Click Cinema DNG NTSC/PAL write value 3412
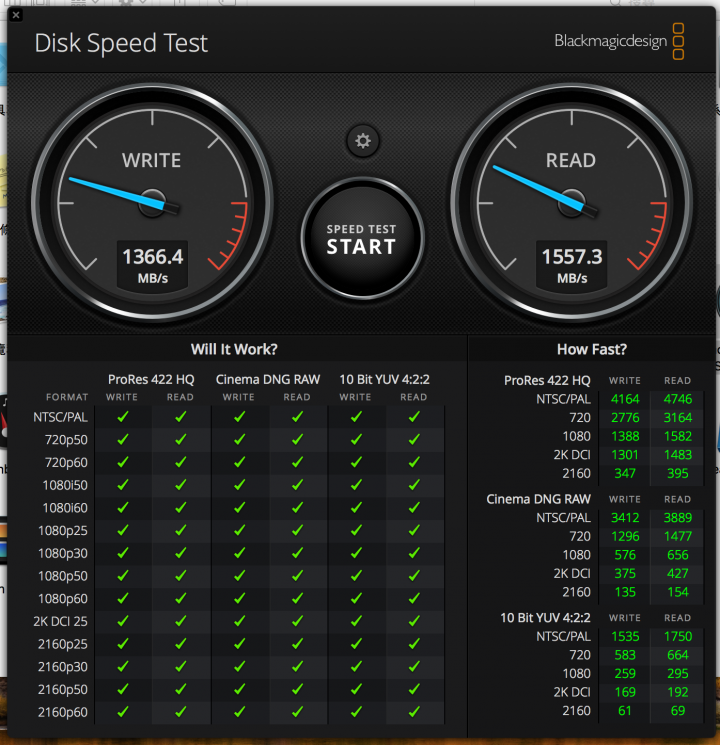This screenshot has height=745, width=720. (x=625, y=518)
